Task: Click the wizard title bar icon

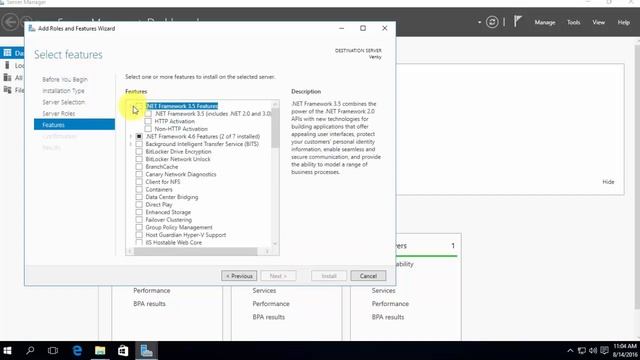Action: coord(32,28)
